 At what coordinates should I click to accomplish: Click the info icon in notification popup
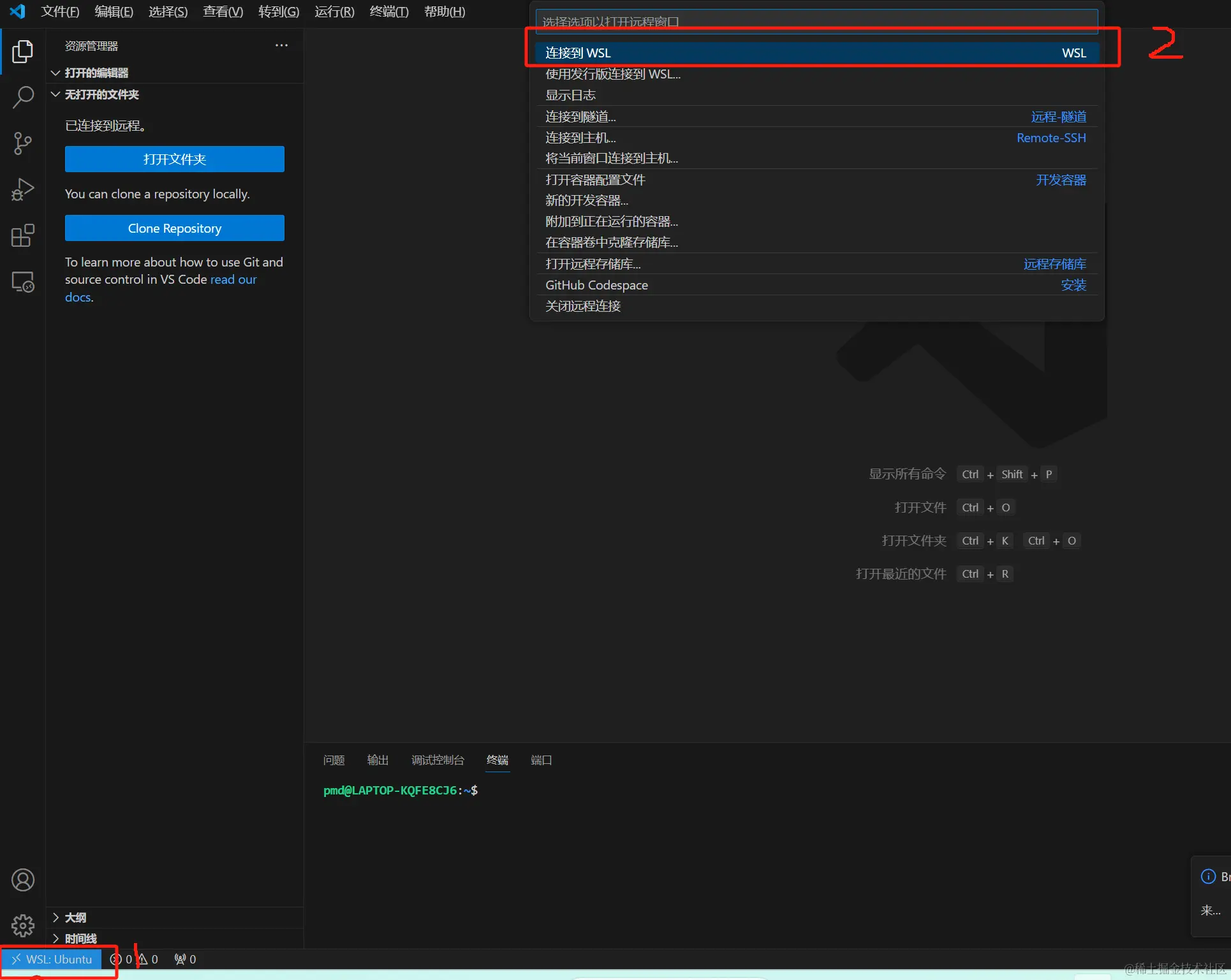pyautogui.click(x=1208, y=877)
